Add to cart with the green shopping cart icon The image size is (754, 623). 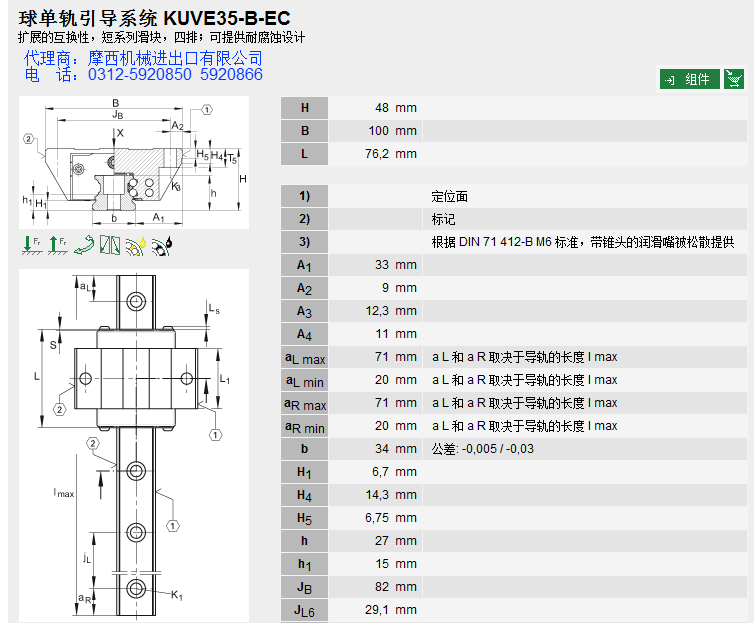point(733,79)
